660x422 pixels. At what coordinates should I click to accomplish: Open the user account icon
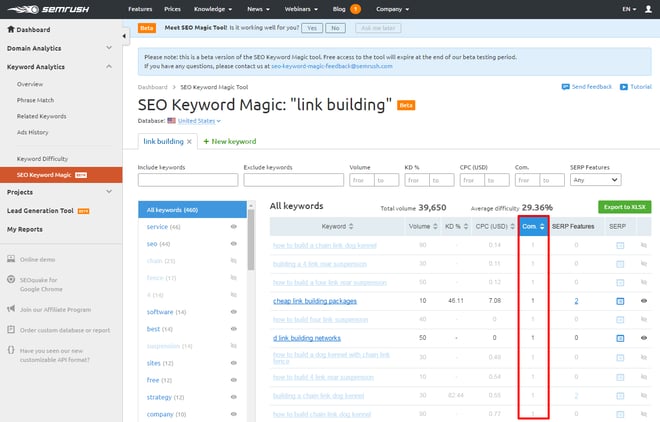coord(648,9)
